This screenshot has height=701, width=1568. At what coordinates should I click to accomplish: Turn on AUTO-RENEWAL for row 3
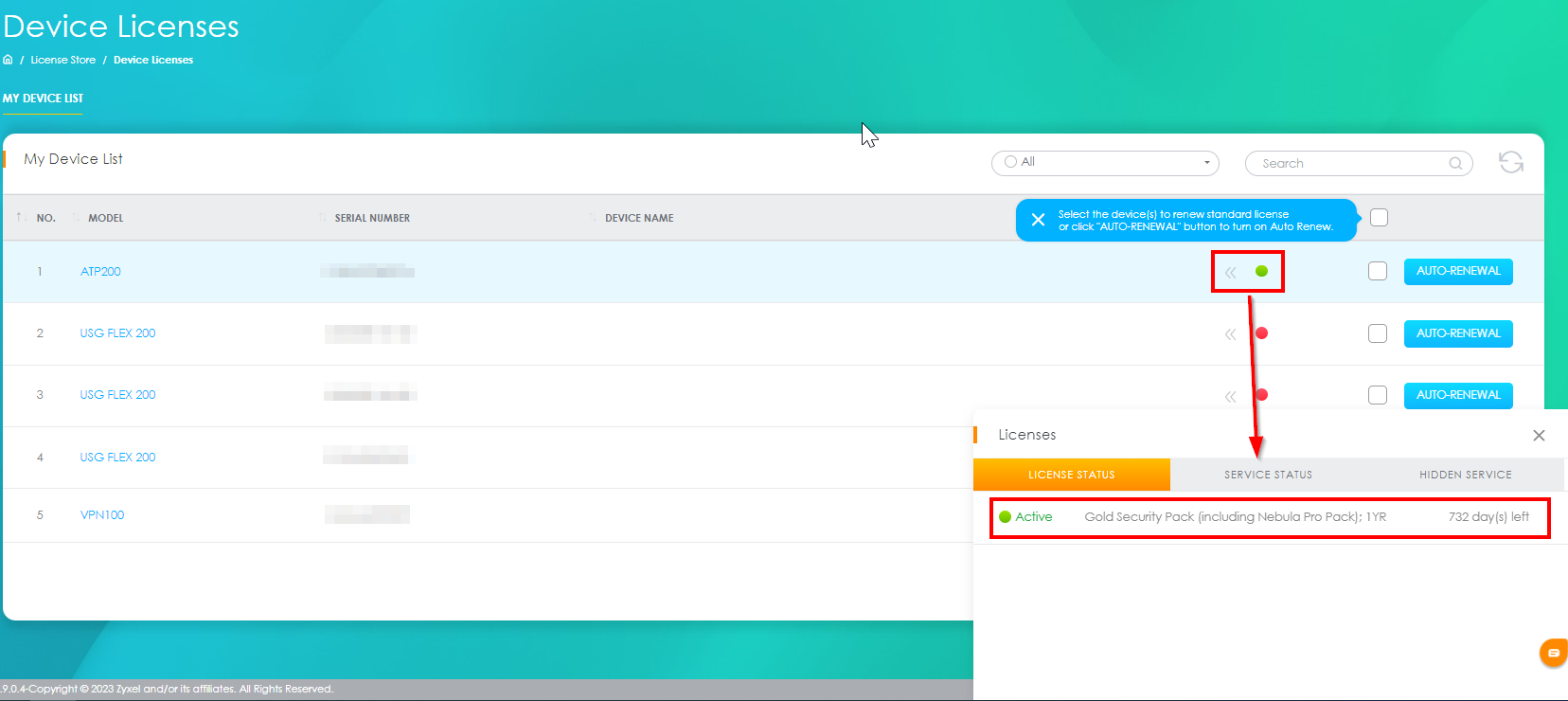(1458, 395)
